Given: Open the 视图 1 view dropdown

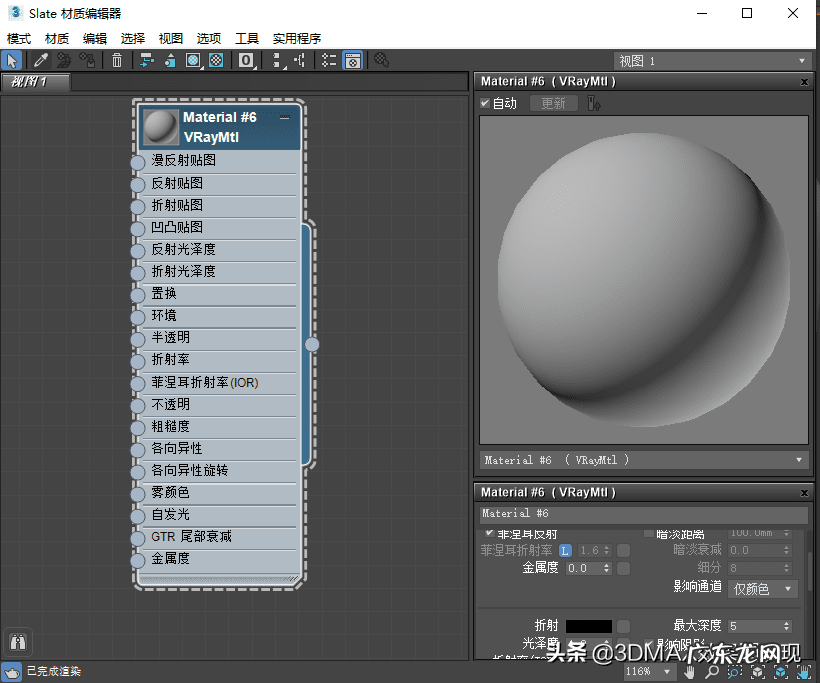Looking at the screenshot, I should 711,61.
